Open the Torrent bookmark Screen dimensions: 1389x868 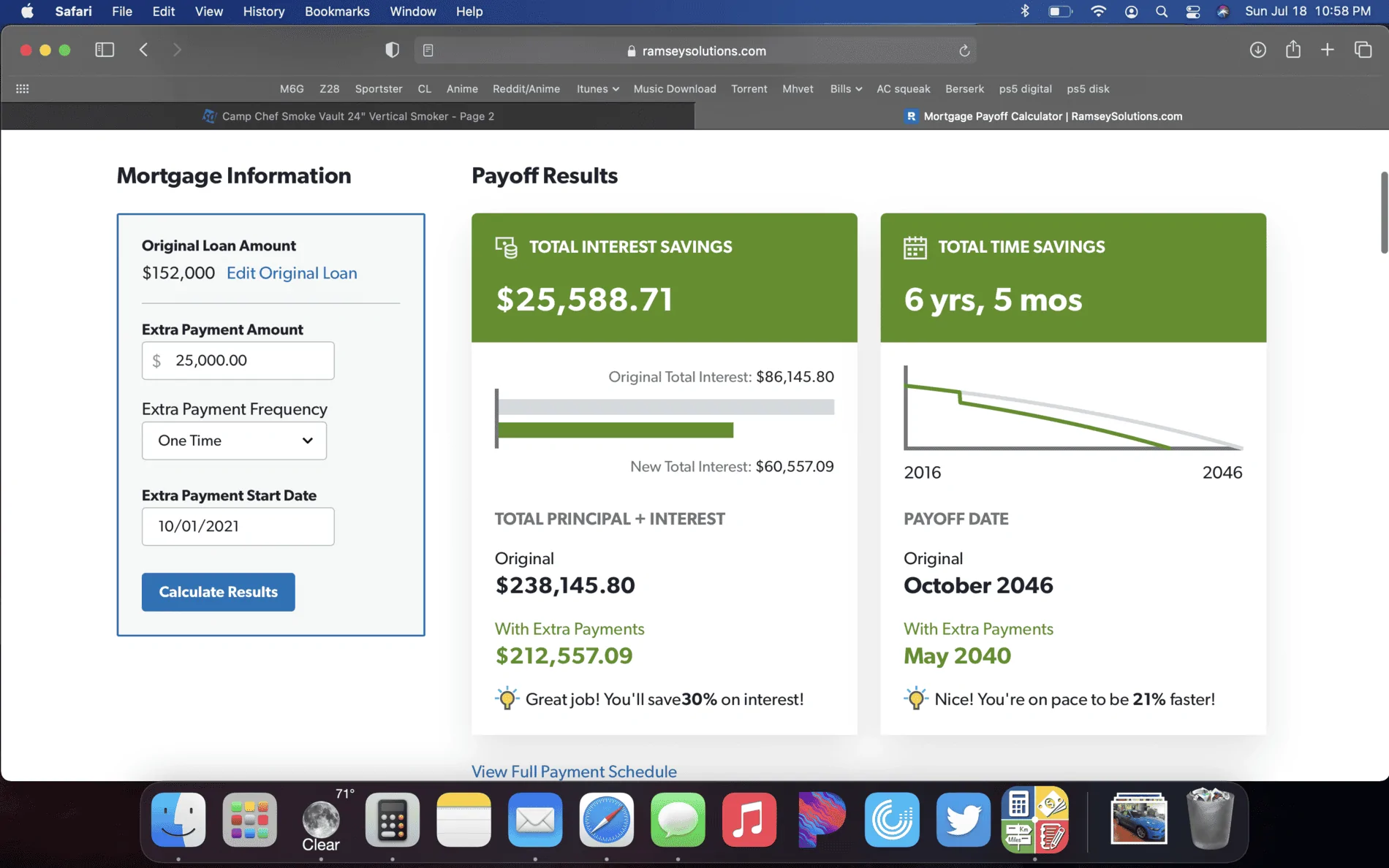[x=749, y=88]
